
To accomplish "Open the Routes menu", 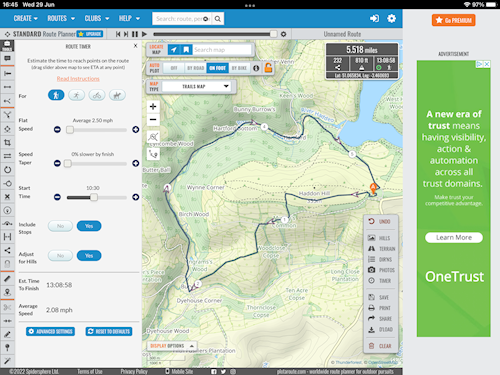I will (61, 19).
